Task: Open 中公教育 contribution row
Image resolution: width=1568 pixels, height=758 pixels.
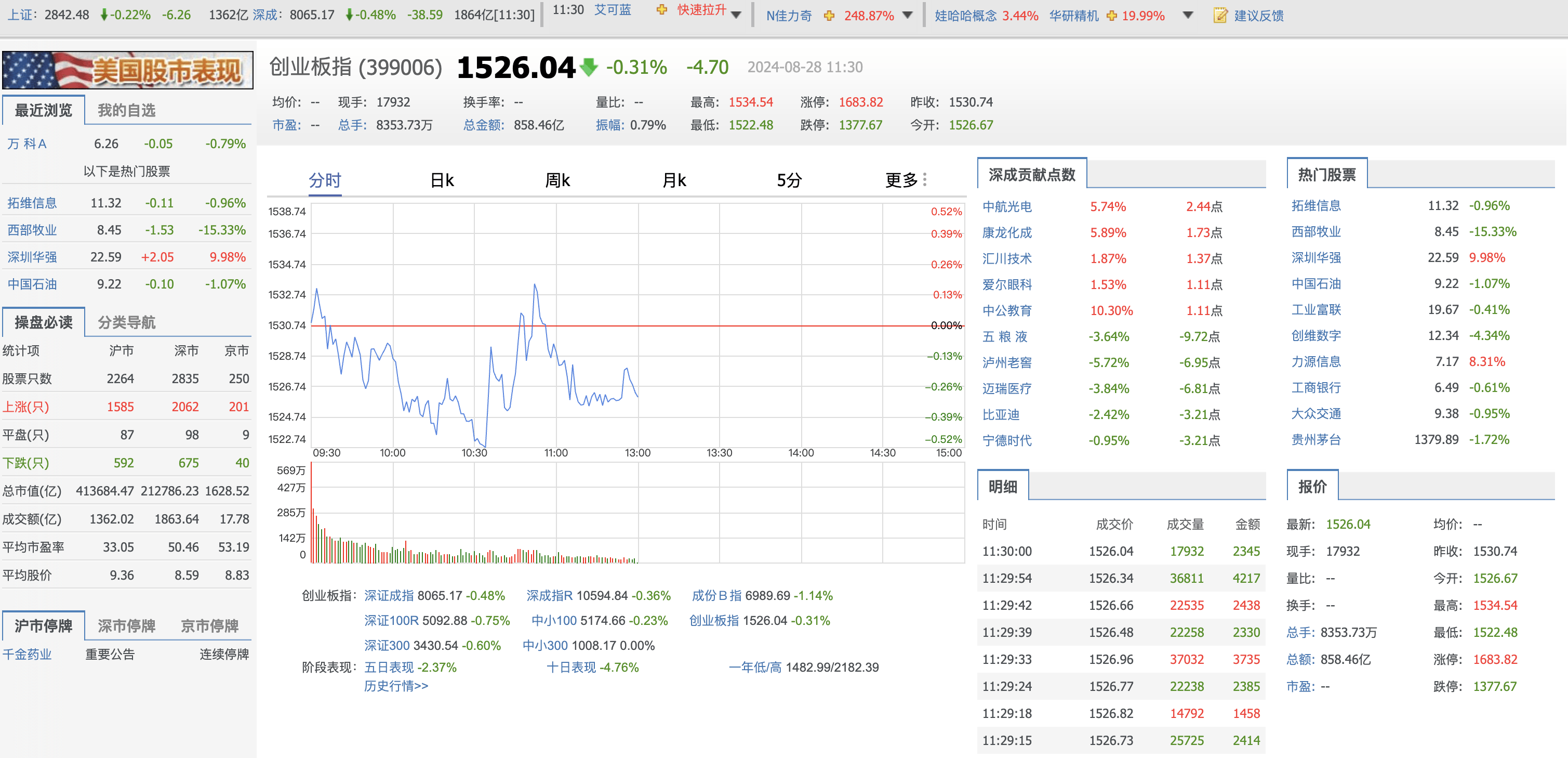Action: pyautogui.click(x=1007, y=311)
